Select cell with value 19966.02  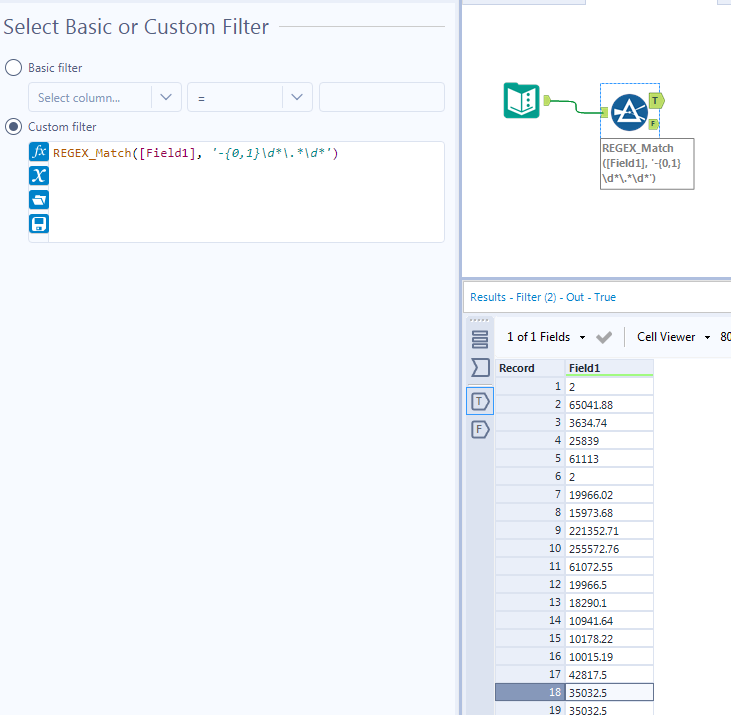pyautogui.click(x=609, y=495)
